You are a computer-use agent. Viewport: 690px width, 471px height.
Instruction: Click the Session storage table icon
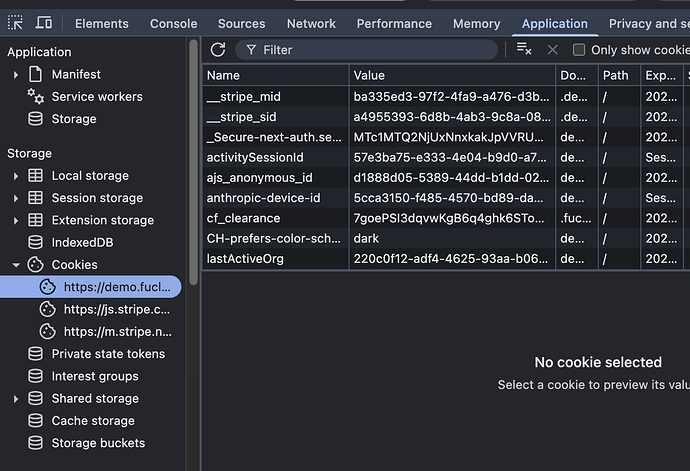[36, 198]
